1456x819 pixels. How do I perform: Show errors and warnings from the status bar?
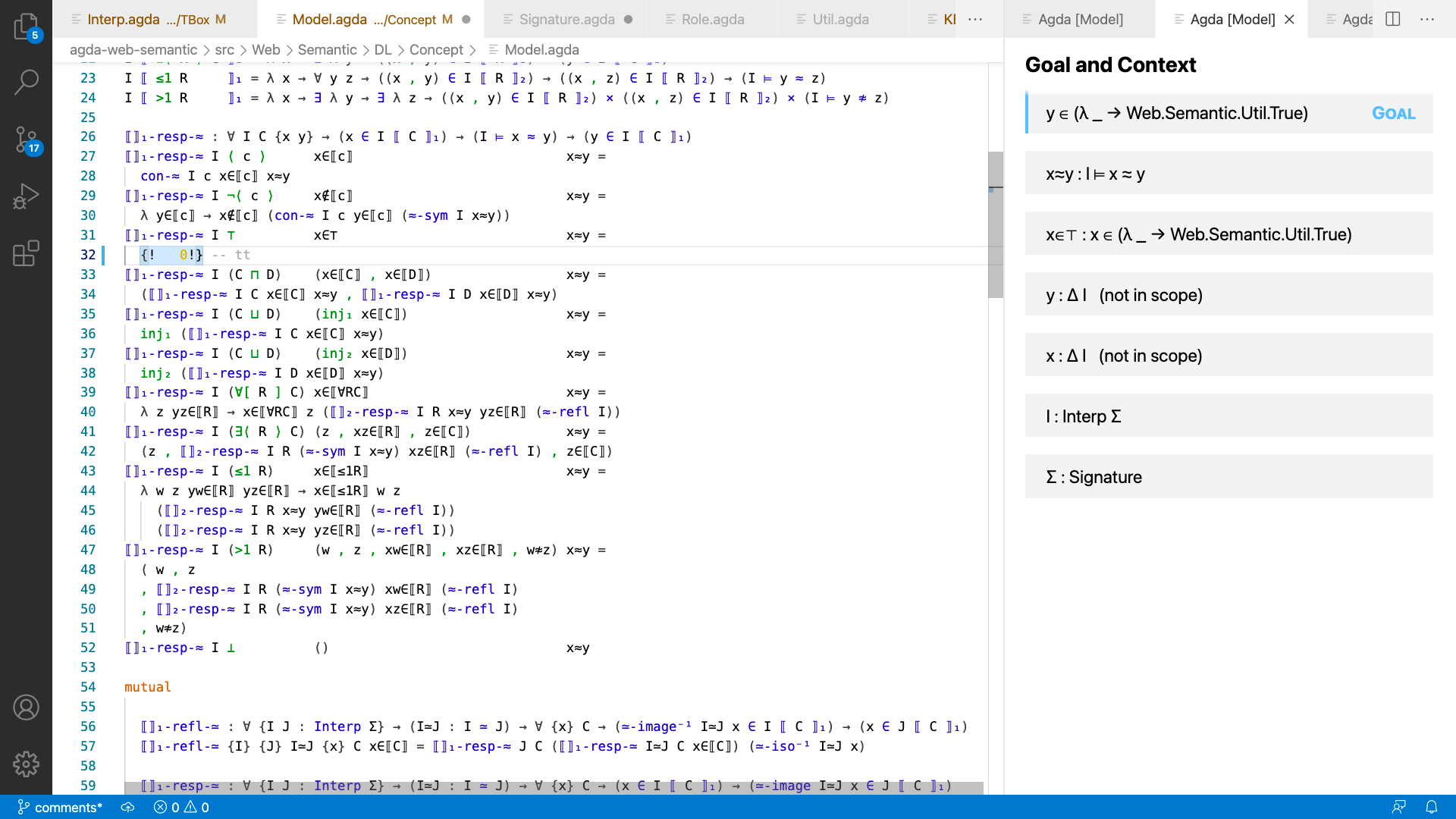tap(180, 807)
